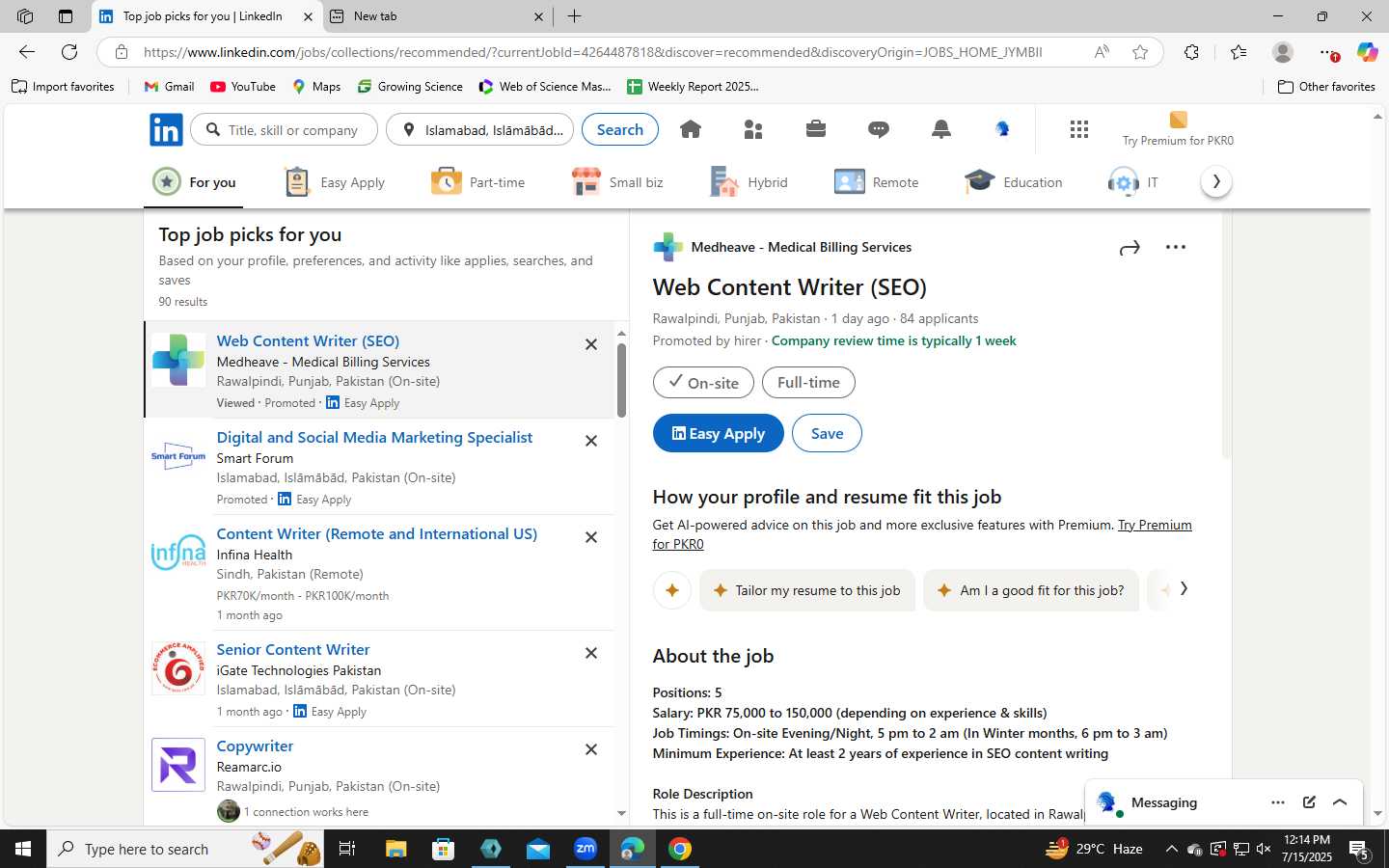Save the Web Content Writer job
The image size is (1389, 868).
pos(827,434)
